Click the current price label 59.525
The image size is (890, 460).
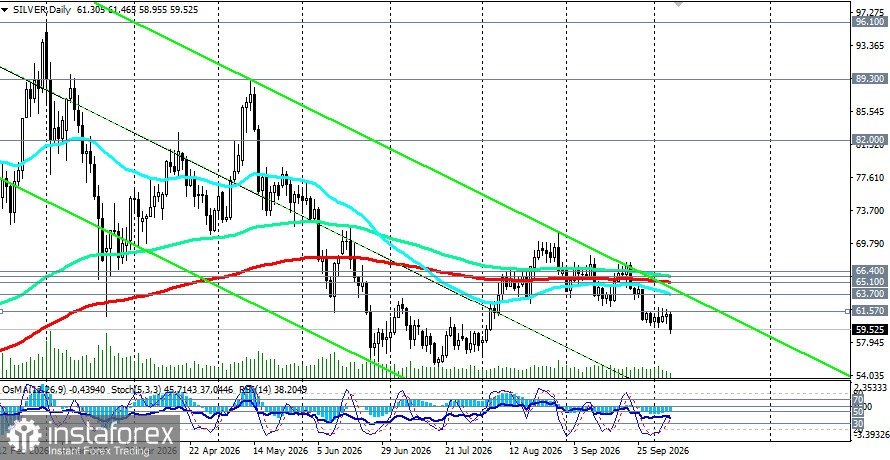coord(870,329)
